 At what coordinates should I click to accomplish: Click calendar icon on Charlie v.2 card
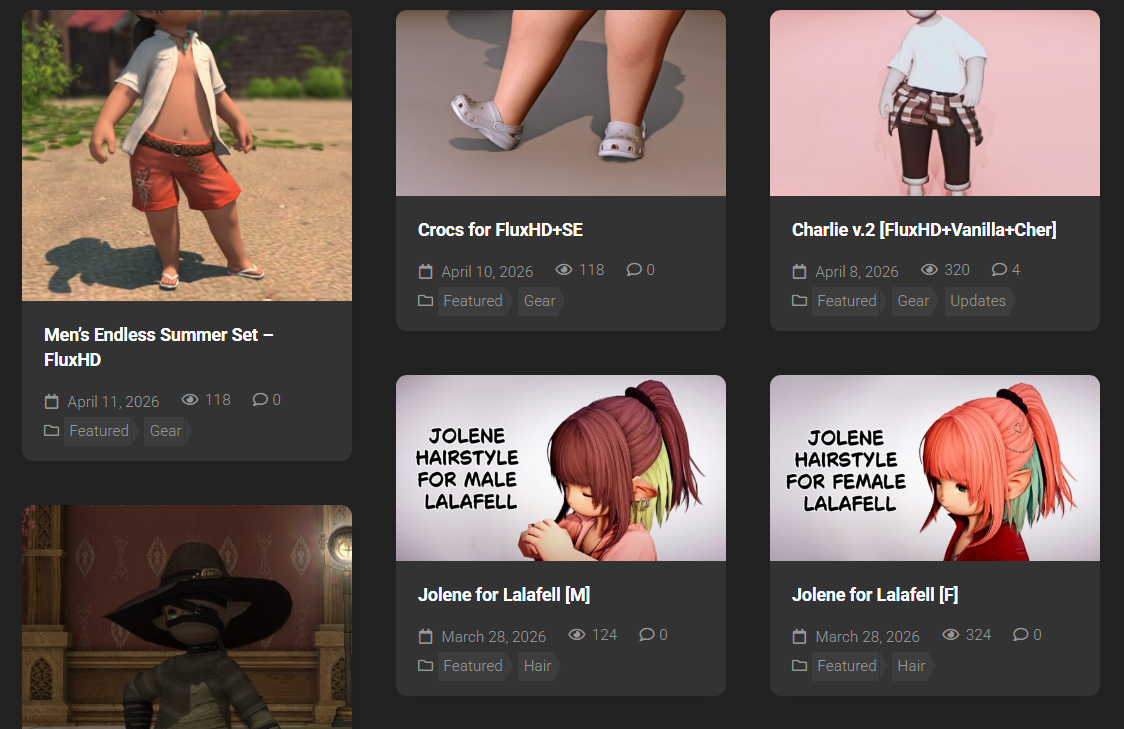tap(799, 272)
